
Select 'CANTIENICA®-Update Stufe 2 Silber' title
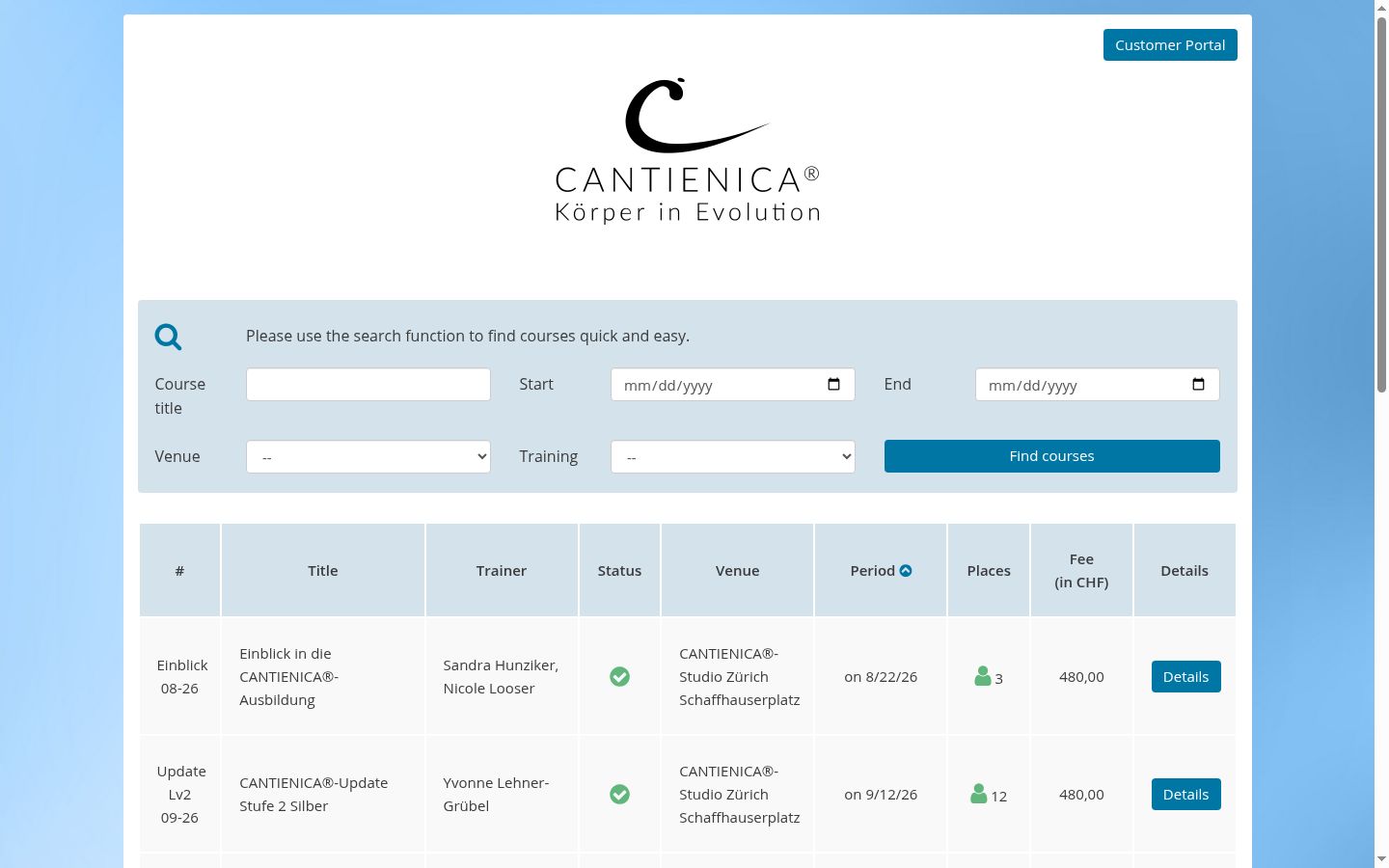point(313,795)
